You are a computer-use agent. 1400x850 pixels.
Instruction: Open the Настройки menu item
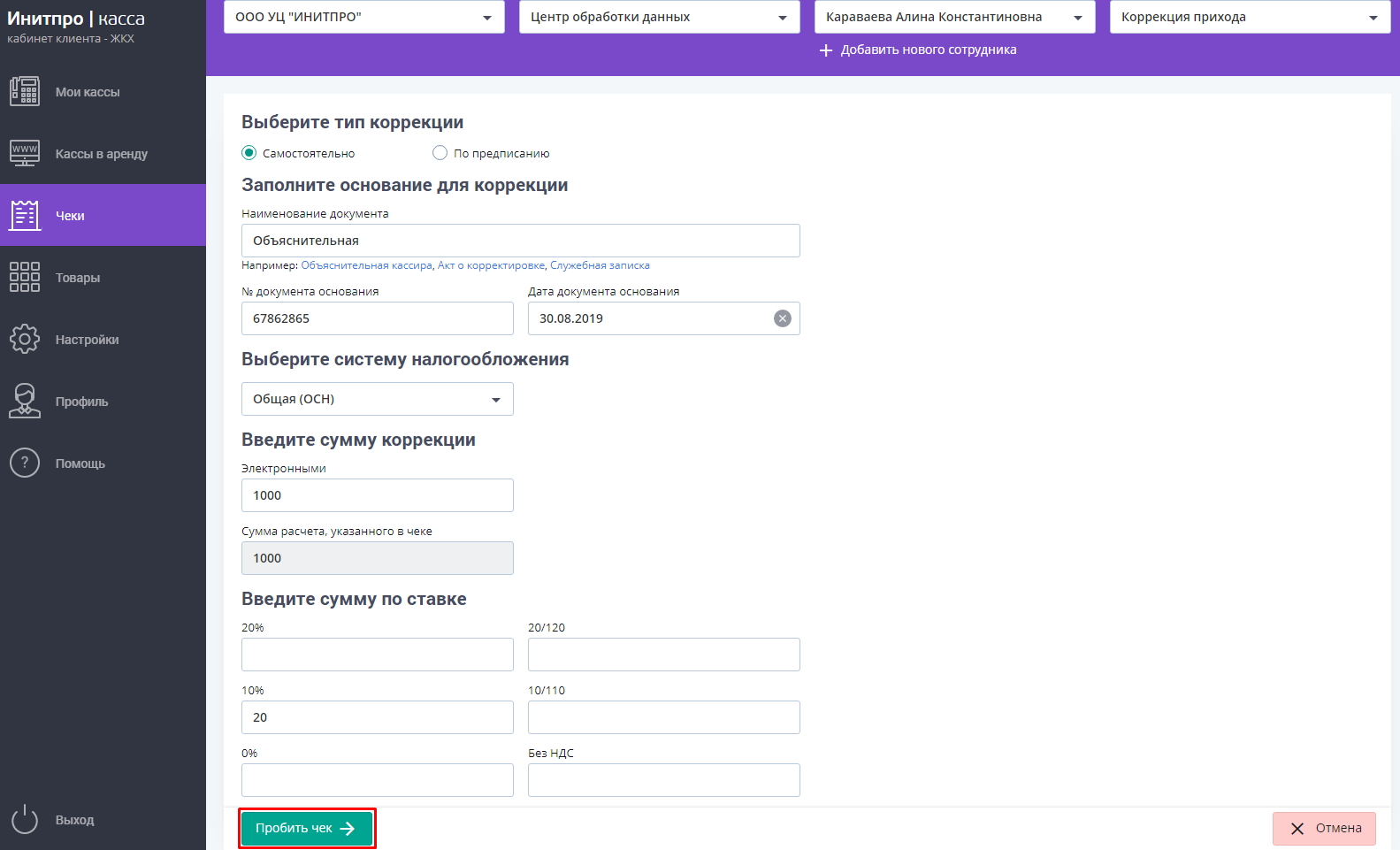tap(103, 340)
